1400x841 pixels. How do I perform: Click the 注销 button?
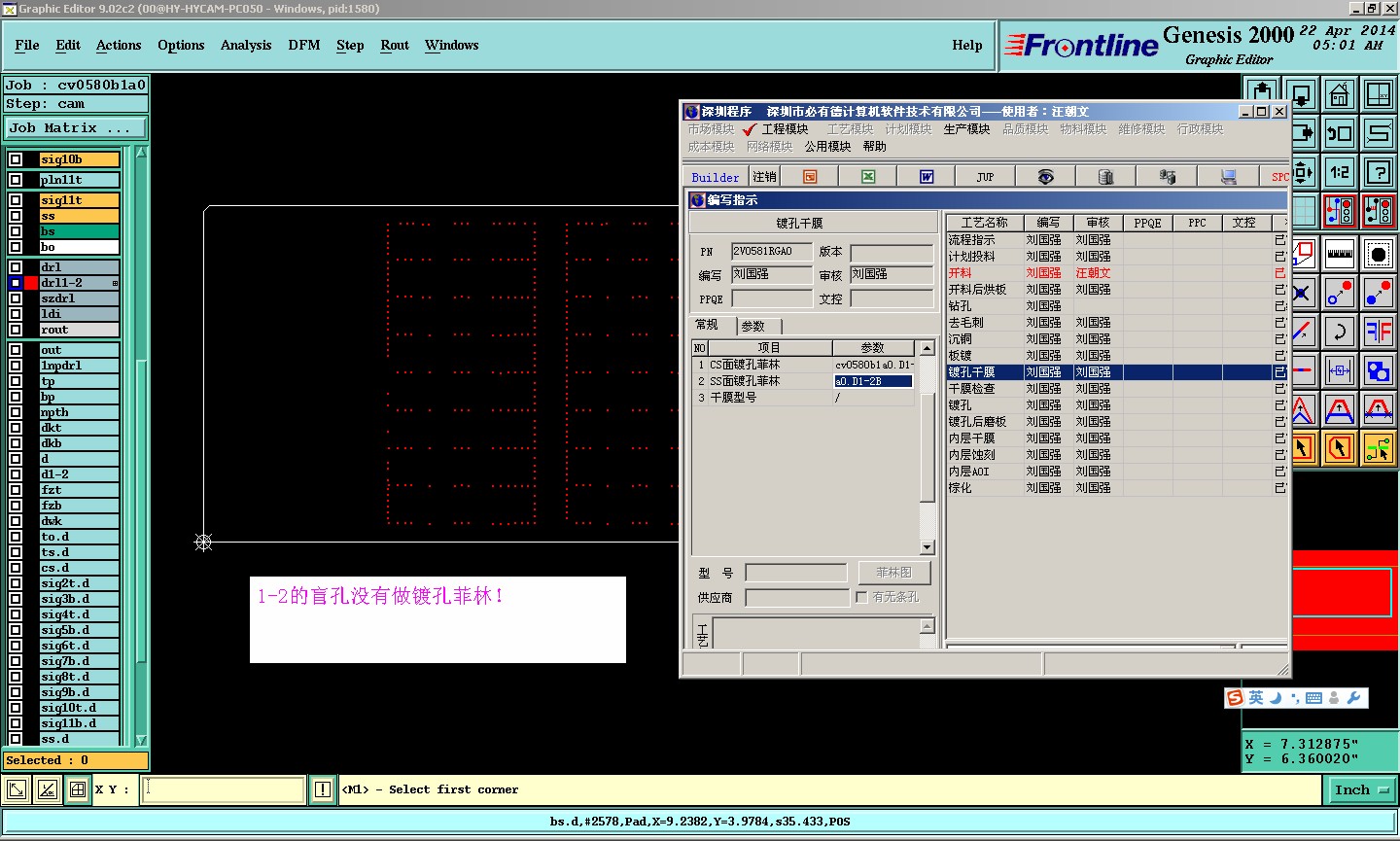tap(764, 177)
